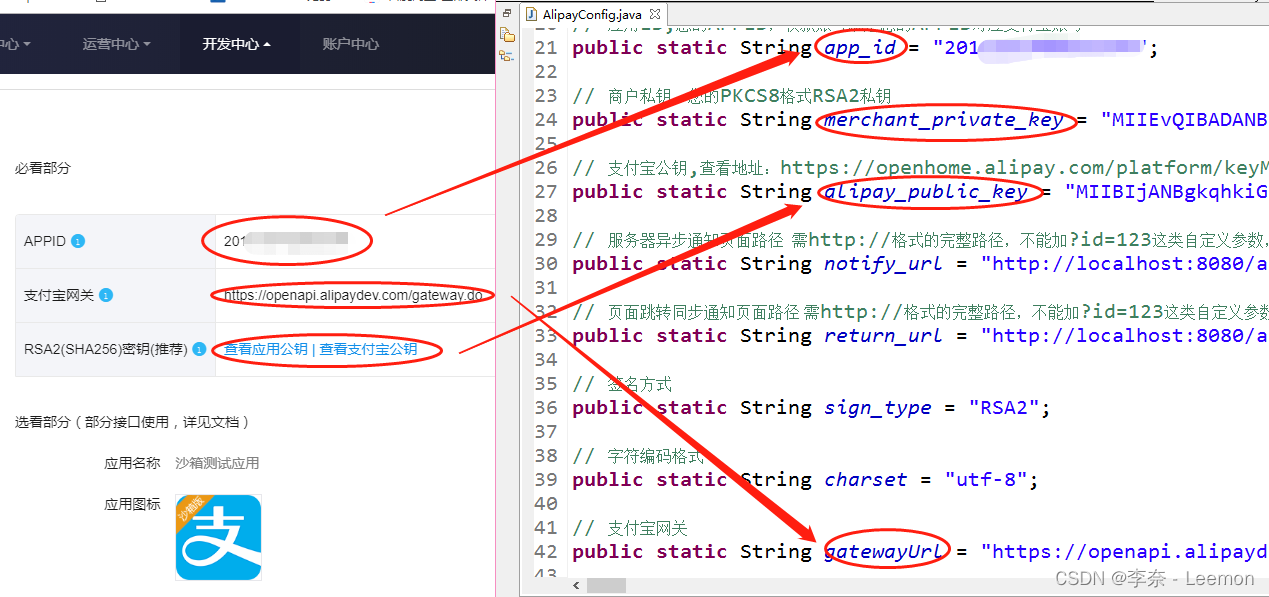
Task: Click the info icon next to 支付宝网关
Action: 106,295
